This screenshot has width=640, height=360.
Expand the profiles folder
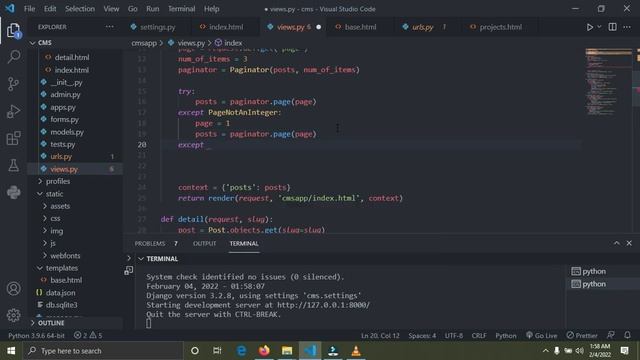[58, 181]
